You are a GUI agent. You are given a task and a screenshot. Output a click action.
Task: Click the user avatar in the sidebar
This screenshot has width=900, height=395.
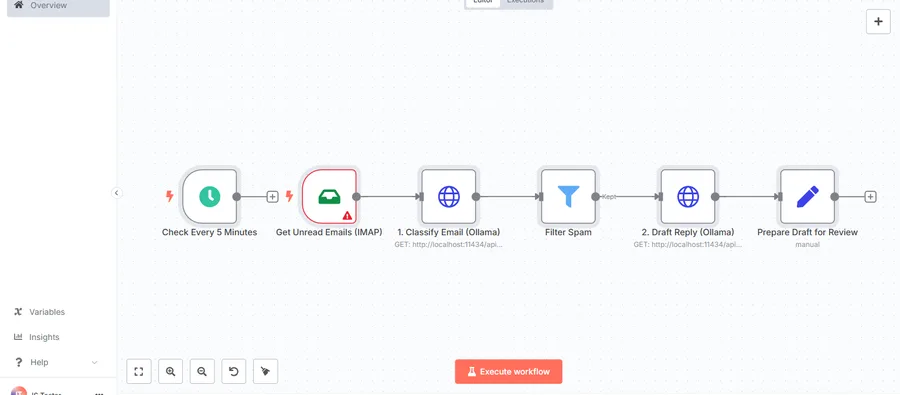(18, 392)
